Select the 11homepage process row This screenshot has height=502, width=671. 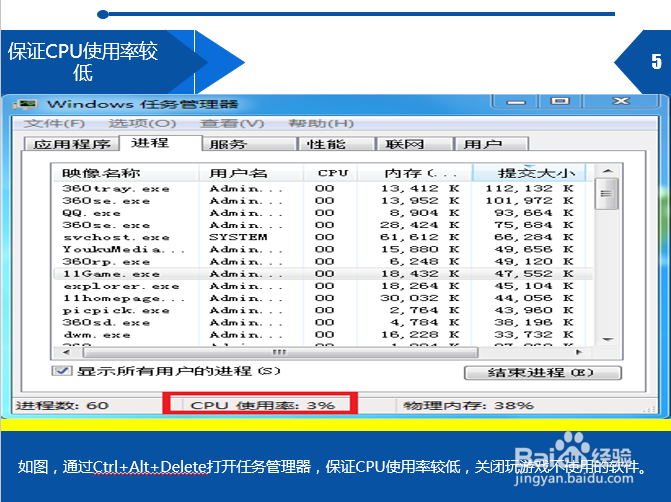pos(323,298)
